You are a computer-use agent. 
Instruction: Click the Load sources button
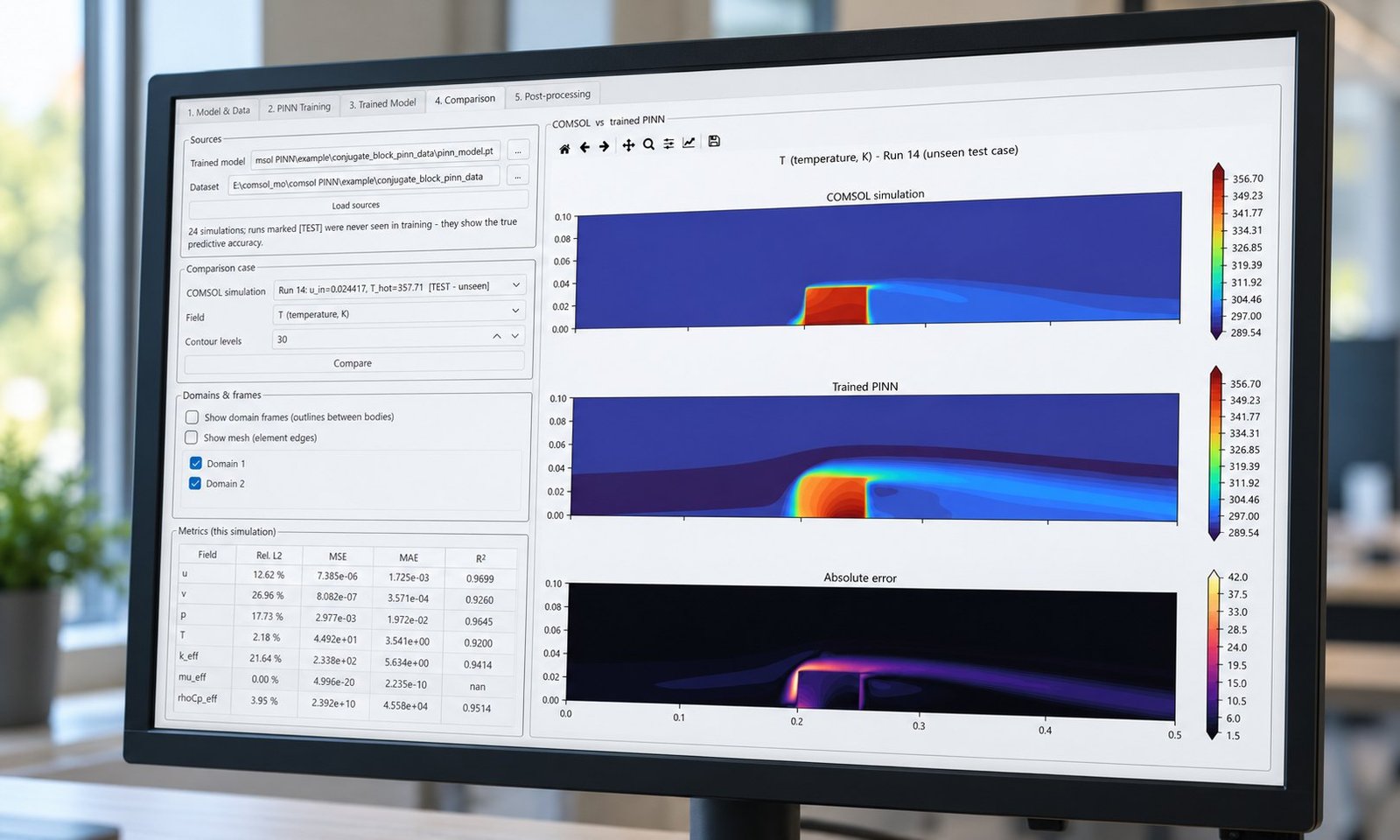356,206
